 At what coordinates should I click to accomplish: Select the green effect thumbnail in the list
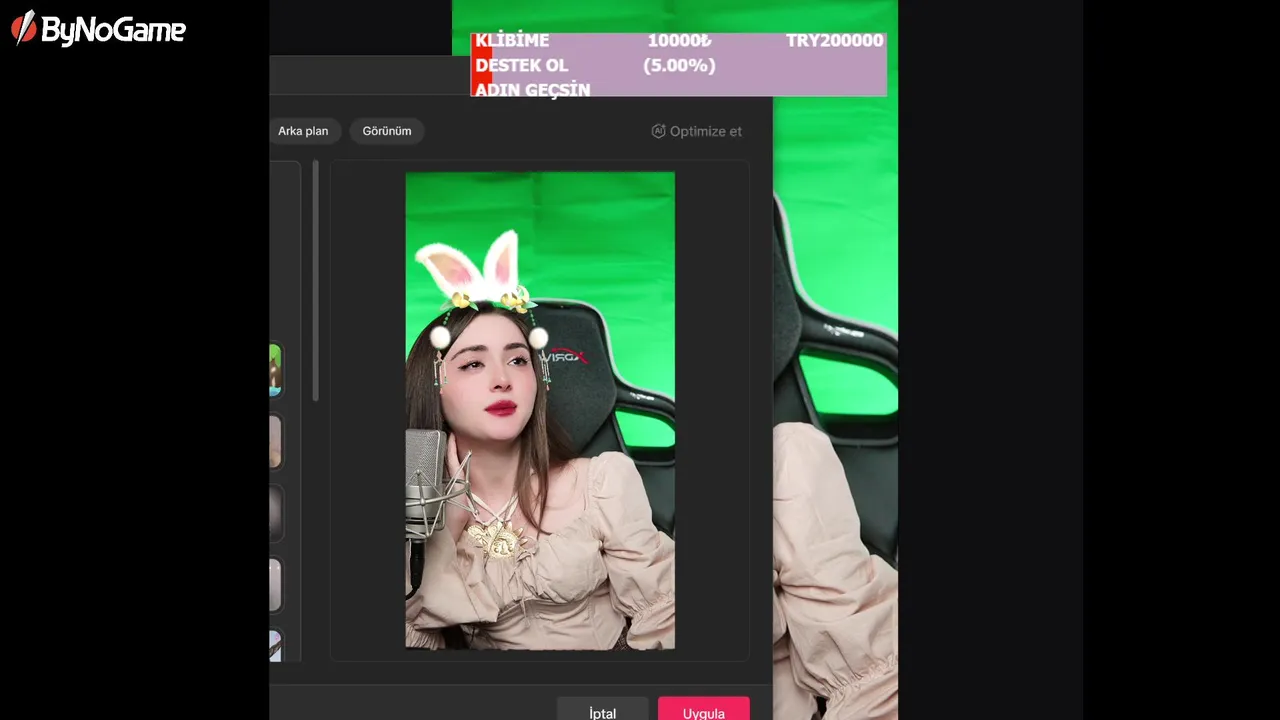tap(275, 369)
